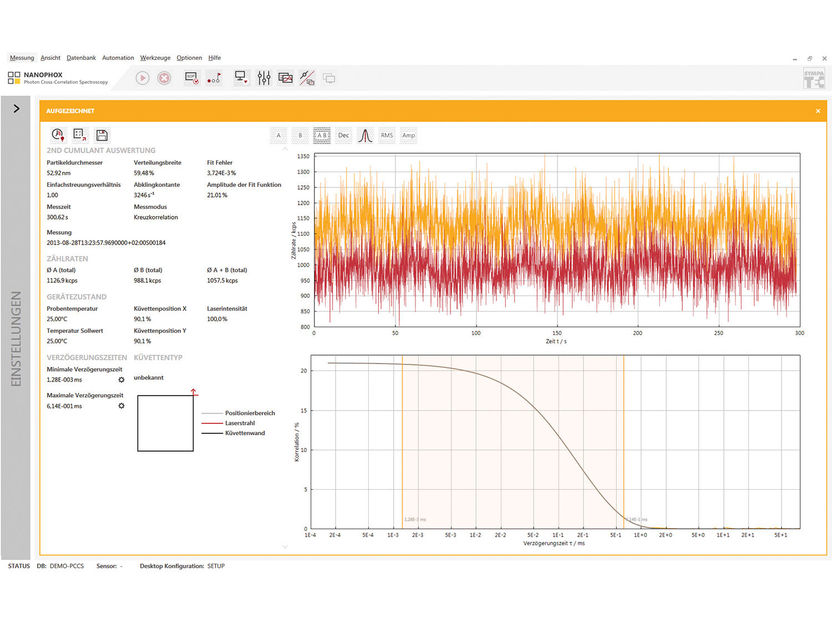Viewport: 832px width, 624px height.
Task: Toggle channel A count rate display
Action: tap(277, 134)
